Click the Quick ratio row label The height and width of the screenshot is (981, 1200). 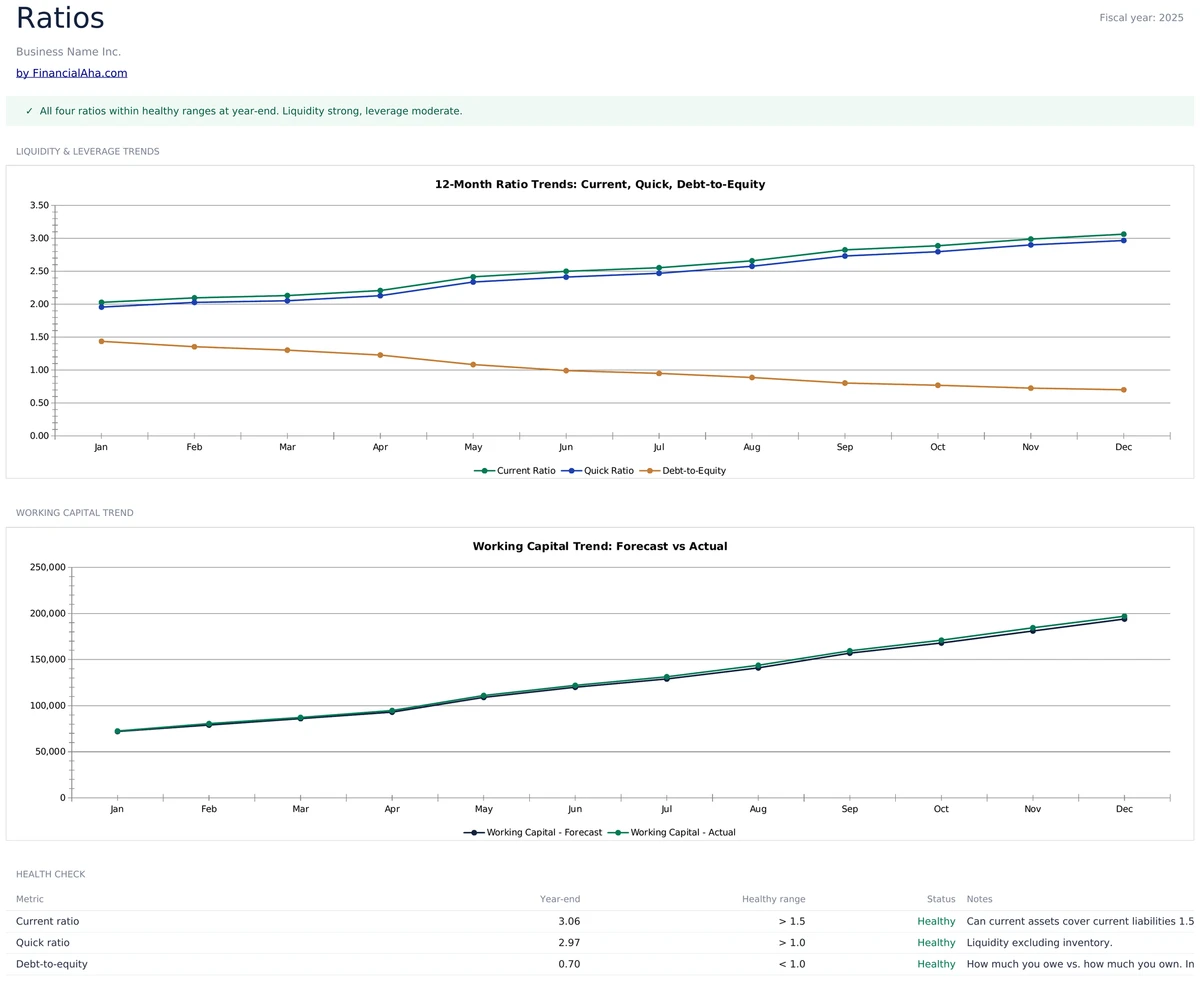pyautogui.click(x=43, y=943)
